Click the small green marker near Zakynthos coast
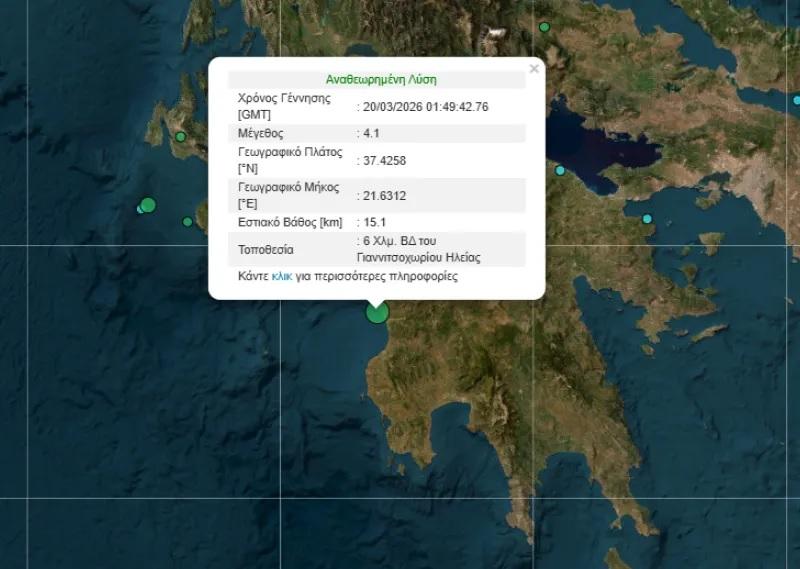This screenshot has width=800, height=569. click(187, 222)
